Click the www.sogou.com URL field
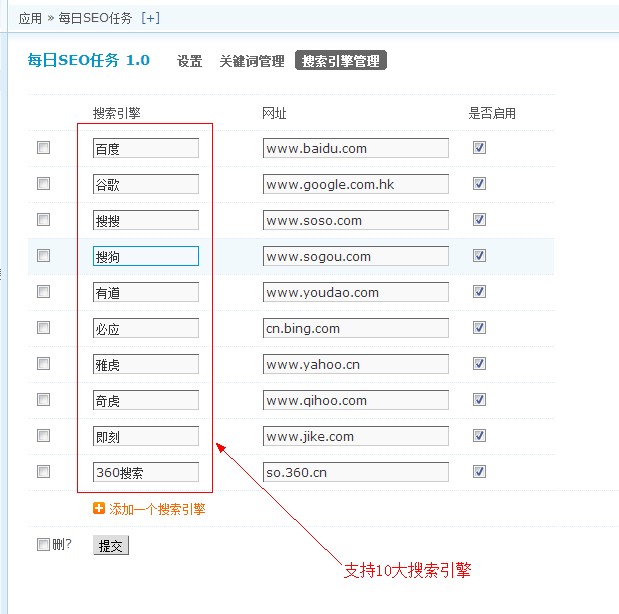 click(x=356, y=256)
